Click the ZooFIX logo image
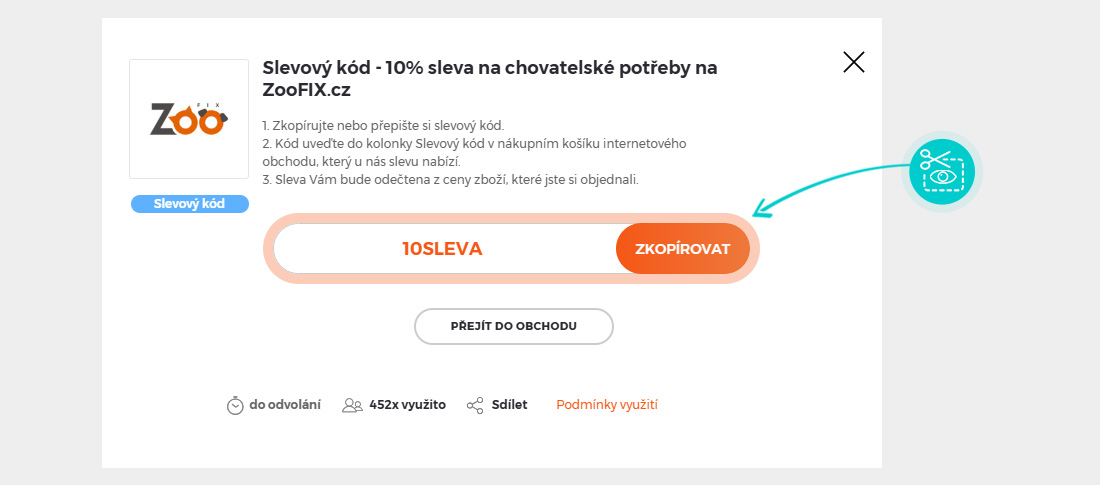The image size is (1100, 485). pos(189,119)
